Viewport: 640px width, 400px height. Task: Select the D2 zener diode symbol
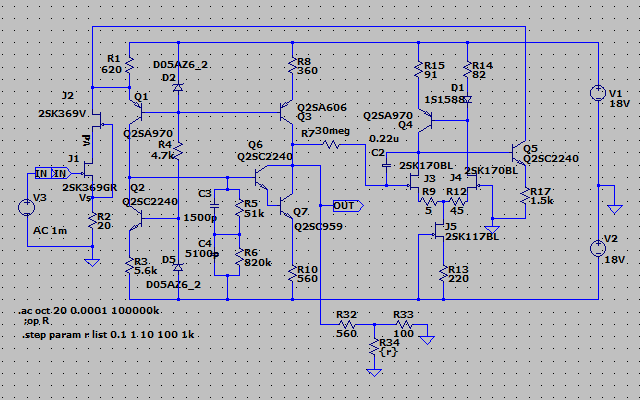179,87
